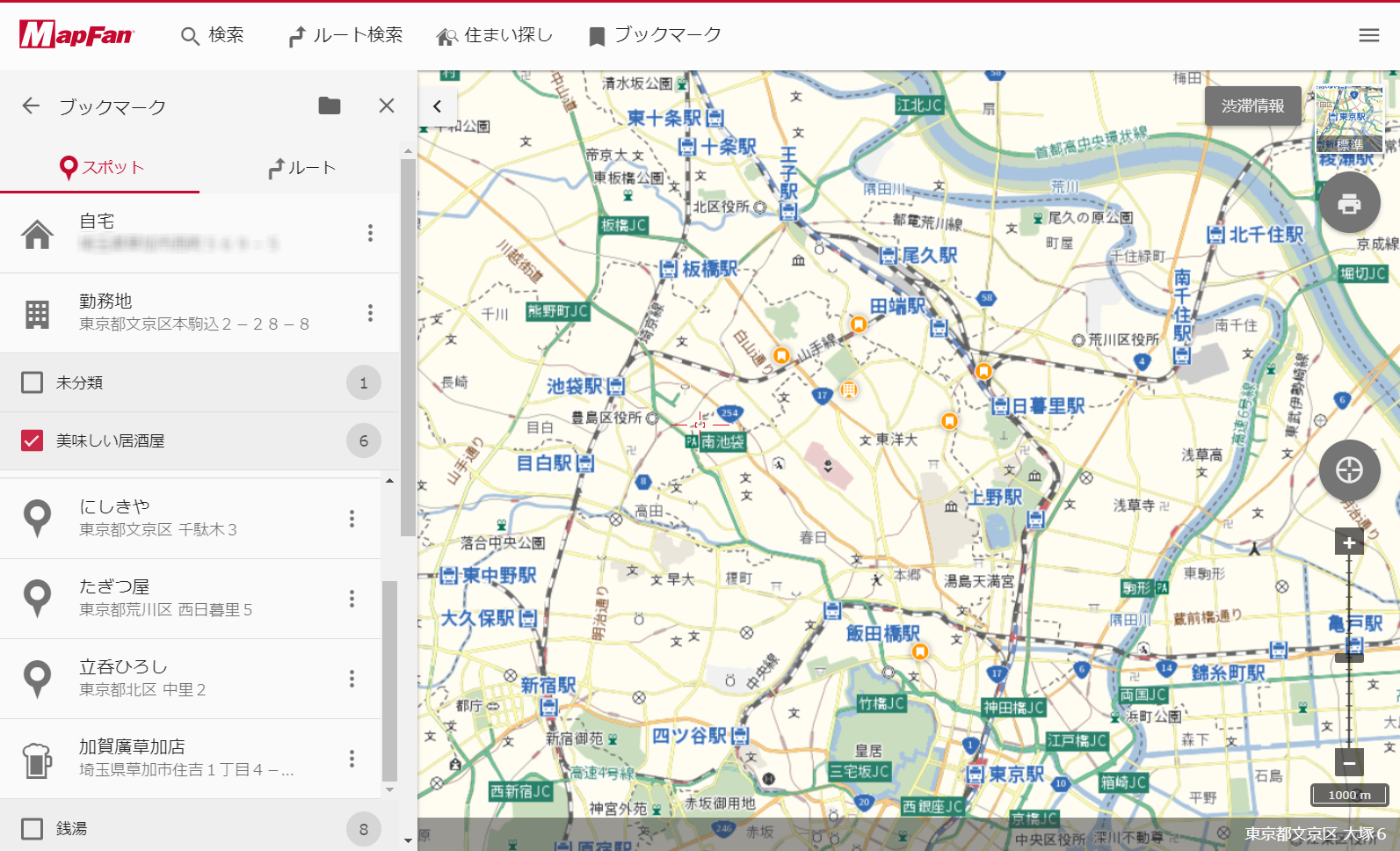Check the 未分類 category checkbox
Viewport: 1400px width, 851px height.
click(32, 382)
